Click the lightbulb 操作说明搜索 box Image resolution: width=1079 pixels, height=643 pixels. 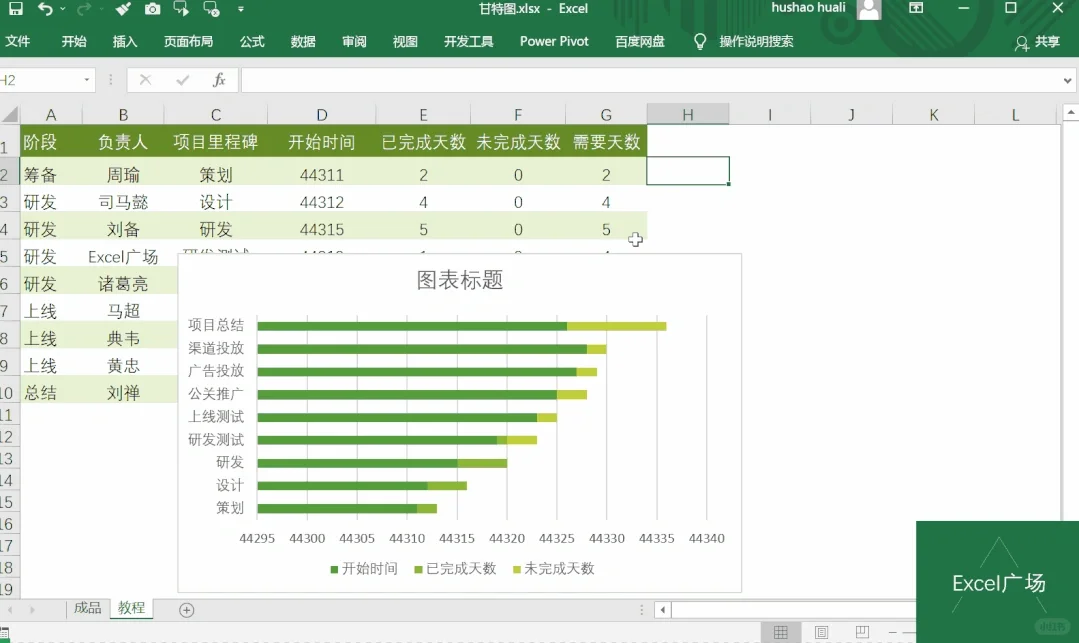tap(745, 41)
